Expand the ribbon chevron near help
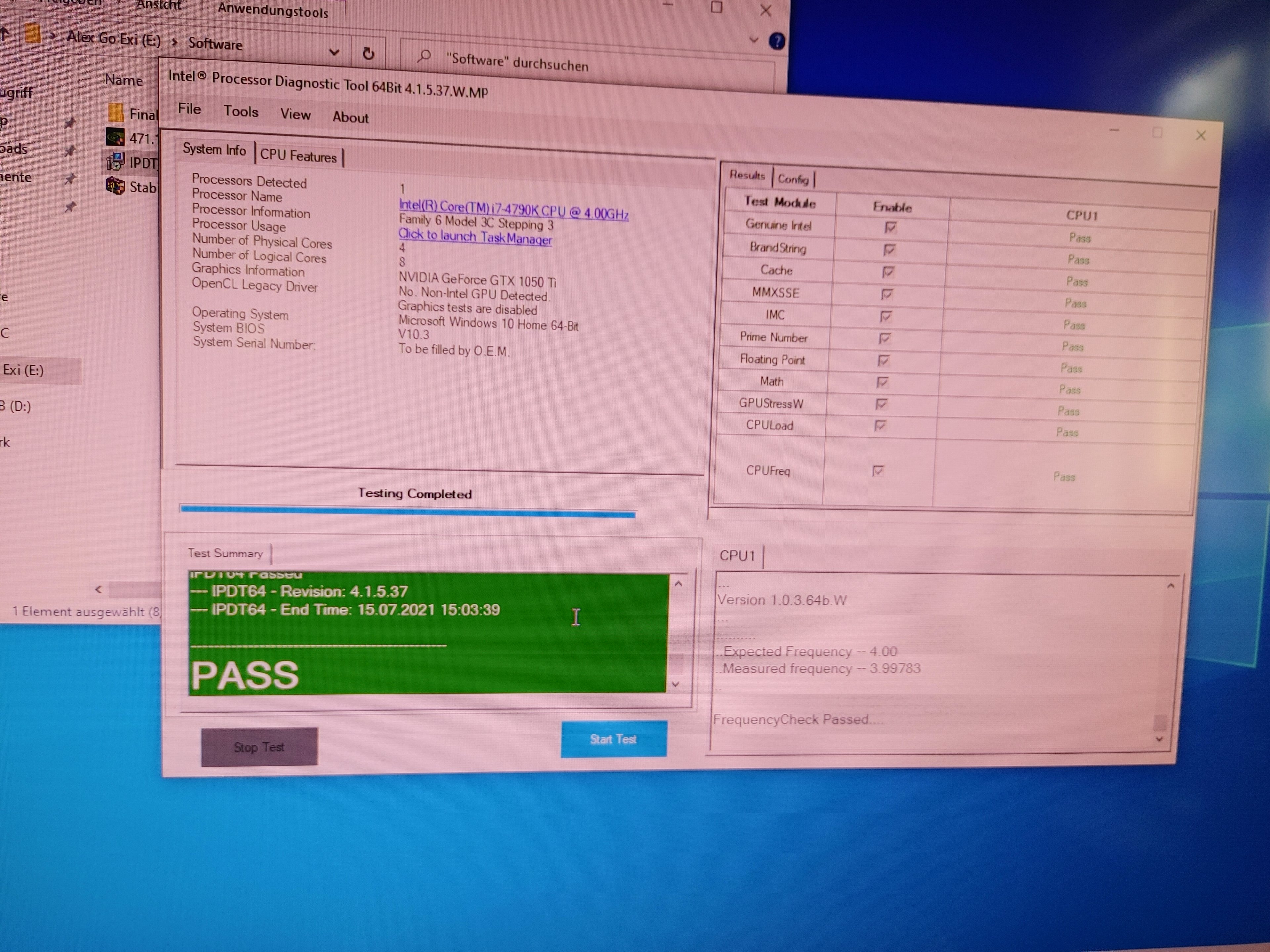1270x952 pixels. [x=754, y=40]
